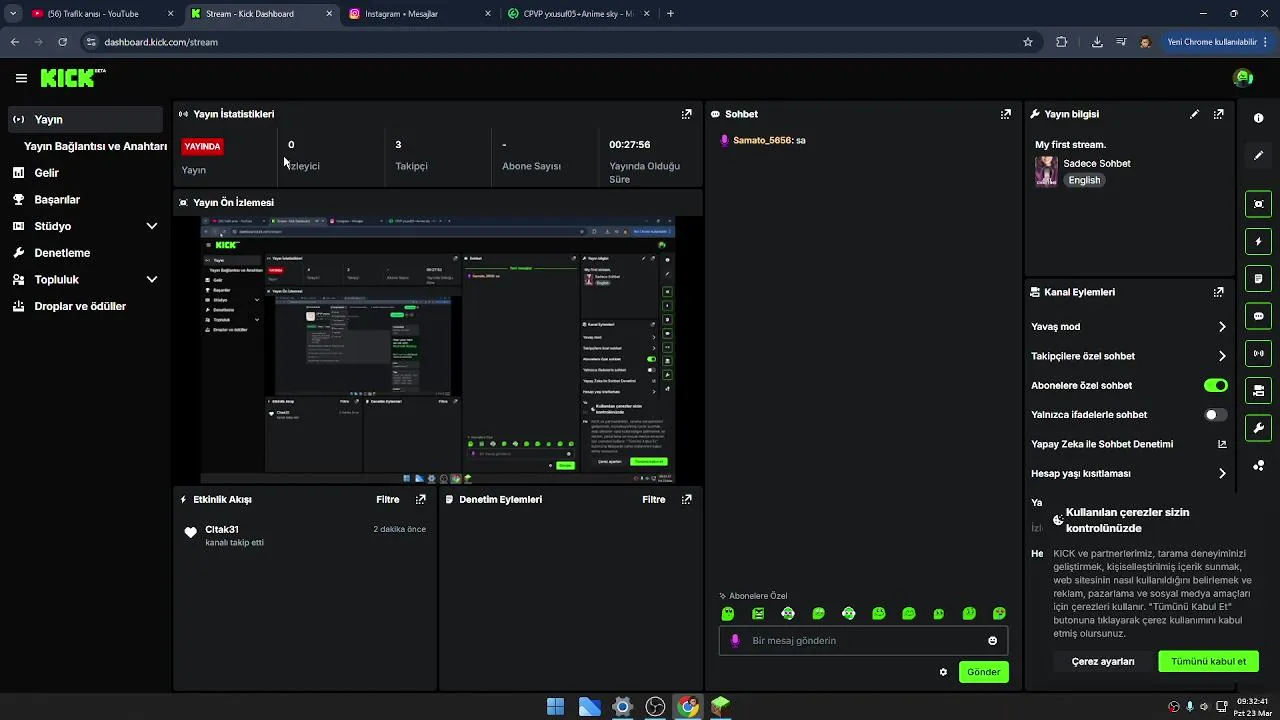Enable Yalnızca ifadelerle sohbet toggle
Screen dimensions: 1280x720
coord(1216,415)
